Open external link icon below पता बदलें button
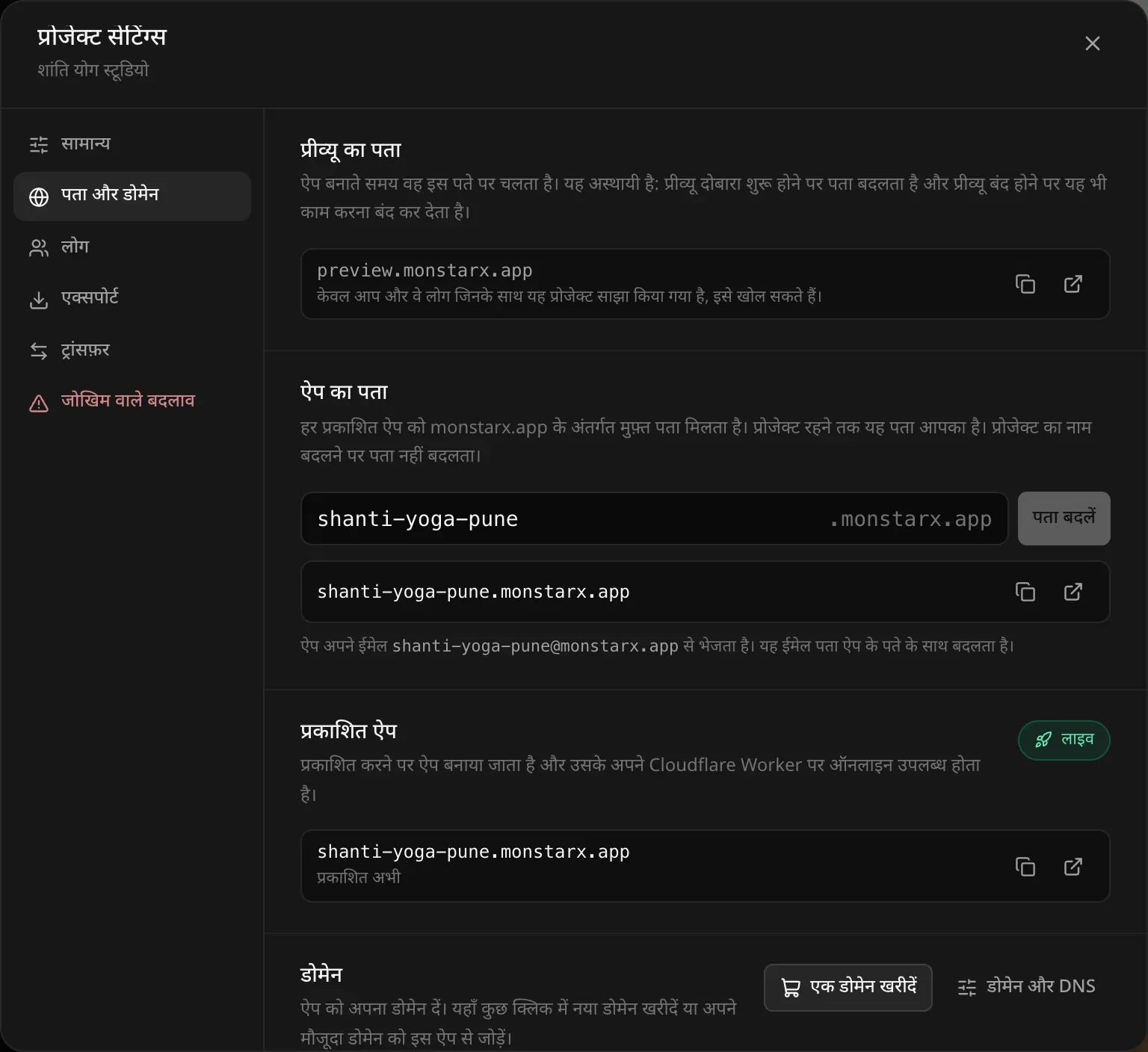This screenshot has height=1052, width=1148. [1073, 592]
